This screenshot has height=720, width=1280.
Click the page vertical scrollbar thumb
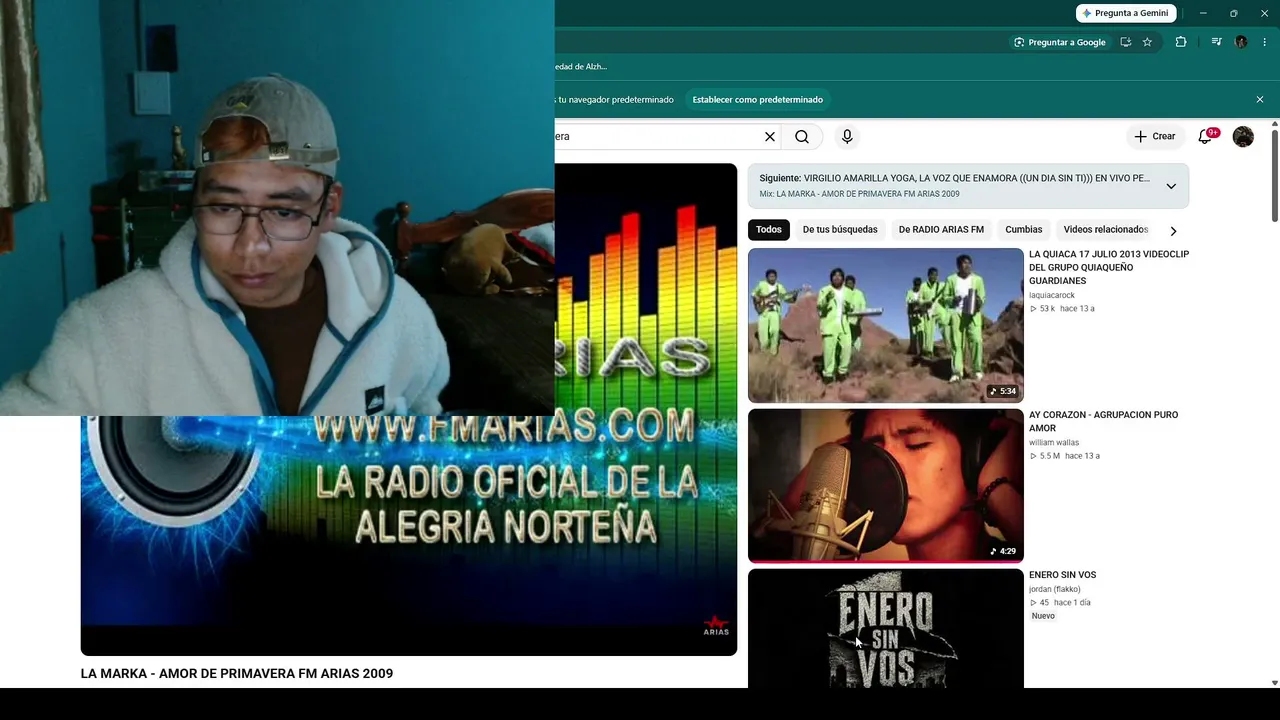pos(1275,175)
